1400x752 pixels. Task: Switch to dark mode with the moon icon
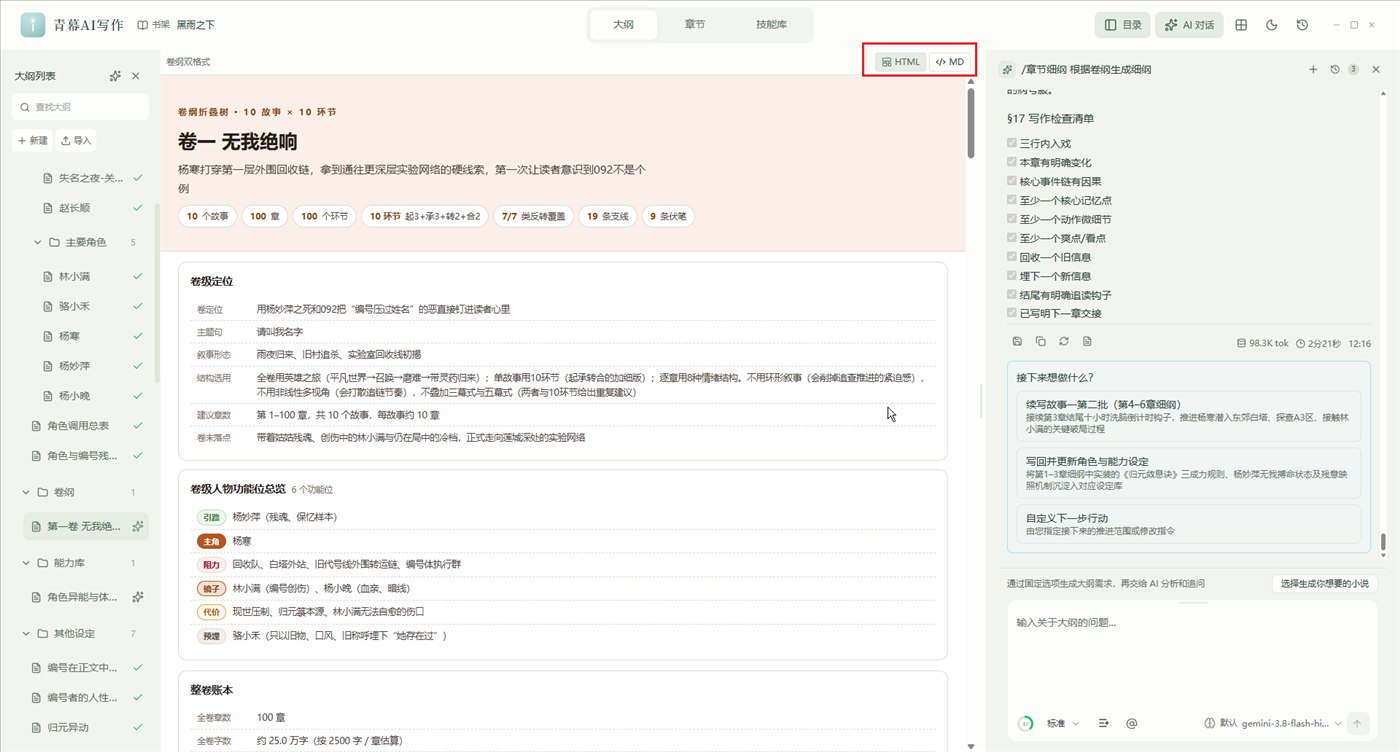point(1272,25)
